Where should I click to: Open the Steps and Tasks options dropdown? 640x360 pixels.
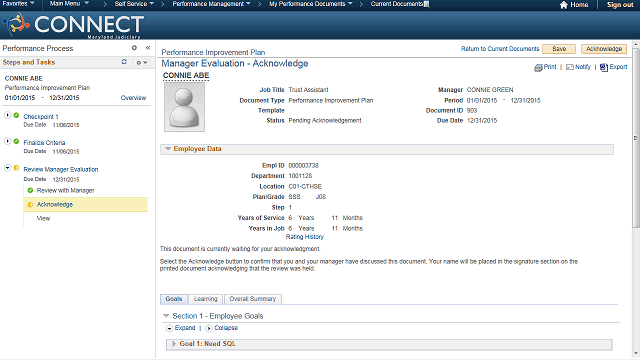142,62
